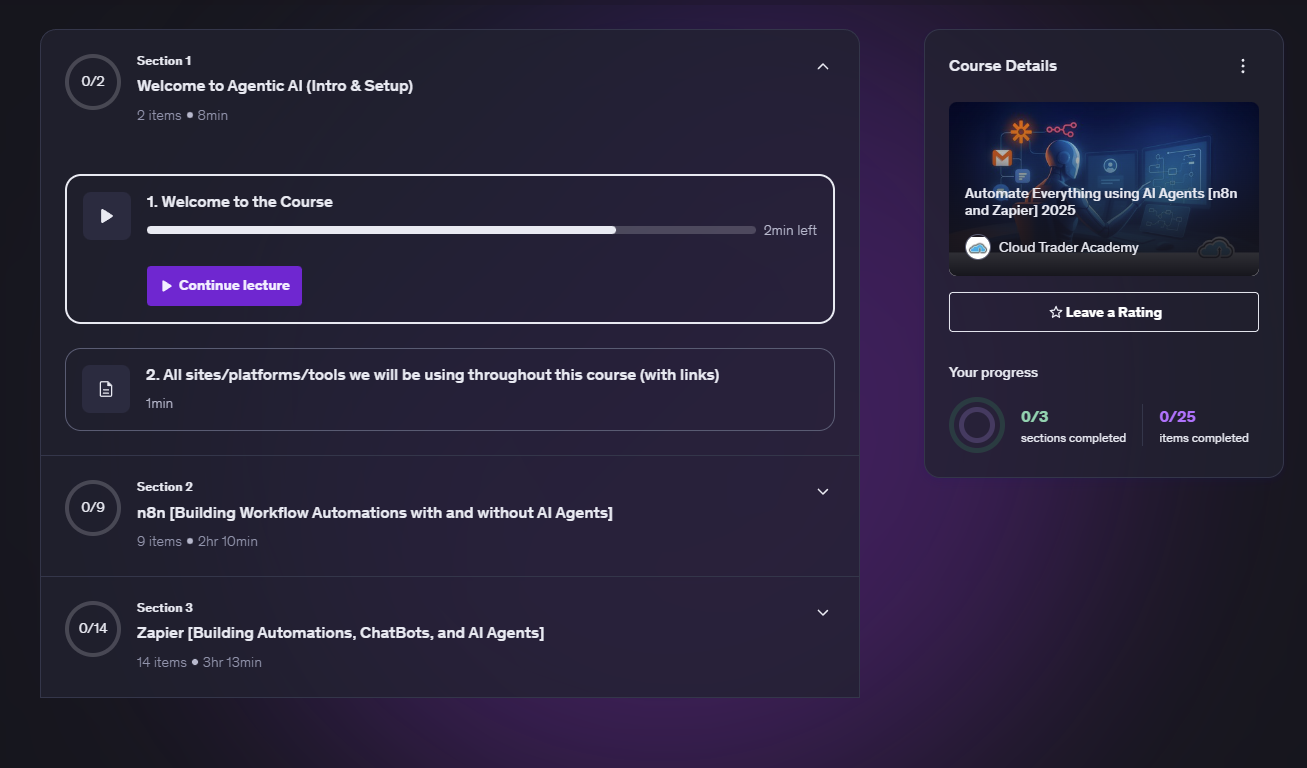Click Cloud Trader Academy name
Screen dimensions: 1307x768
point(1068,247)
